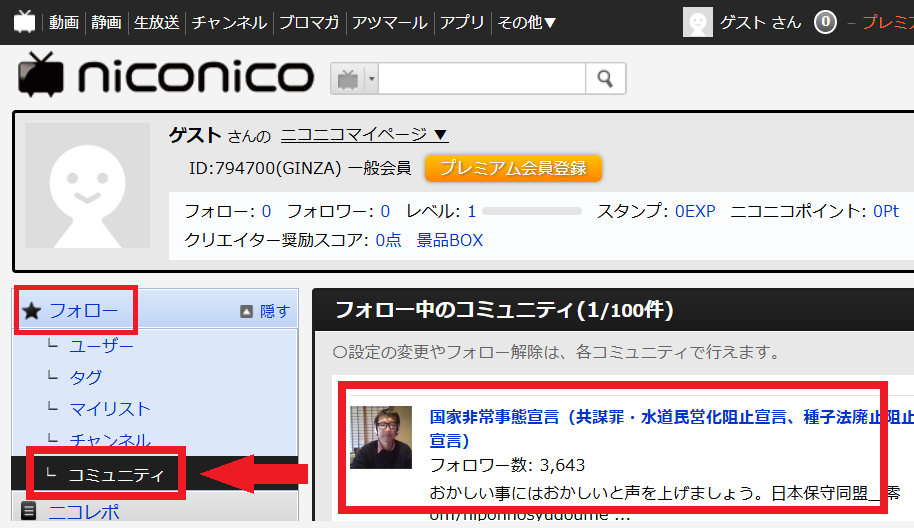Select チャンネル in the follow list
Screen dimensions: 914x528
click(x=110, y=441)
